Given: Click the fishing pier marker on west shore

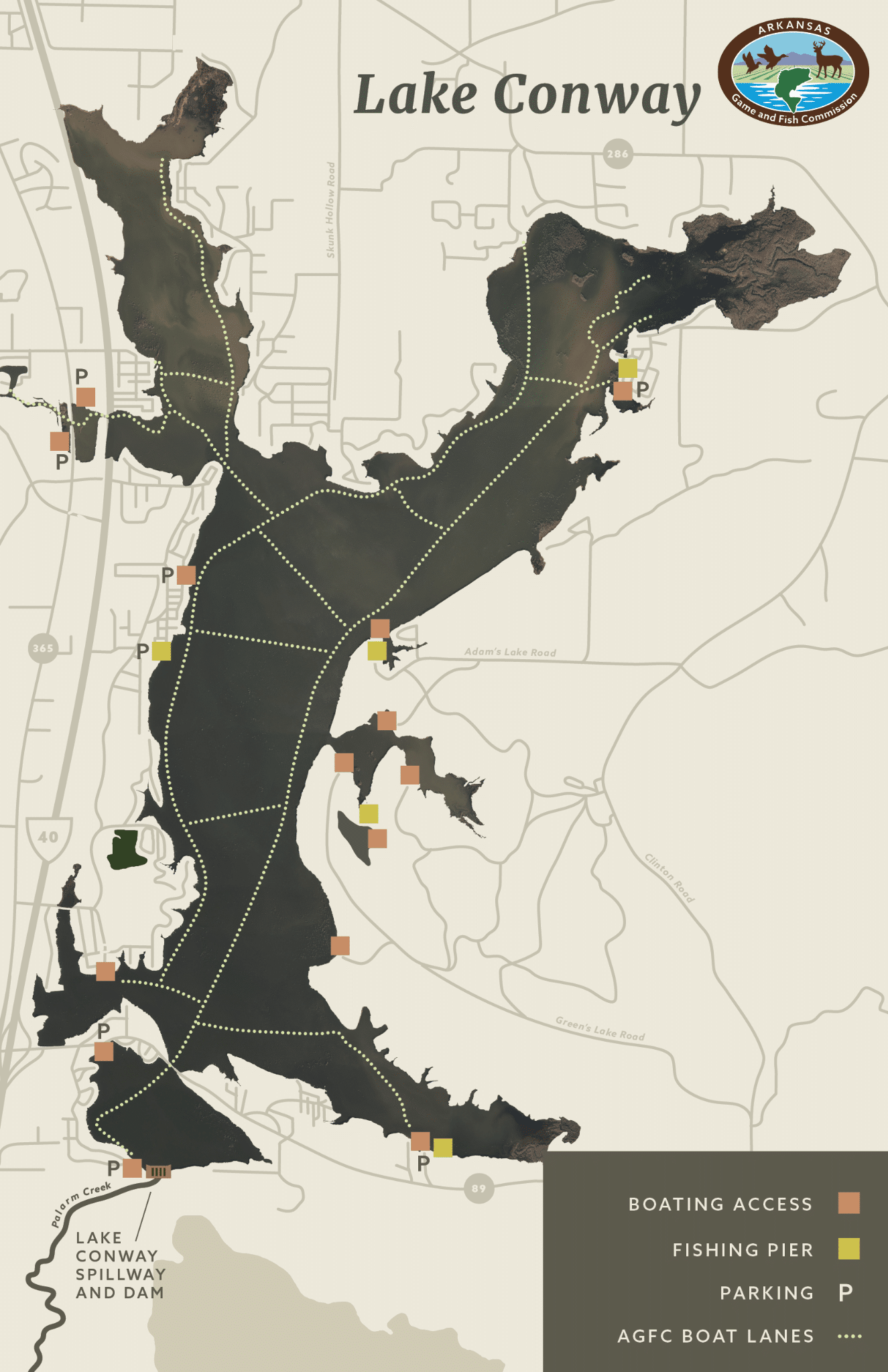Looking at the screenshot, I should (162, 650).
